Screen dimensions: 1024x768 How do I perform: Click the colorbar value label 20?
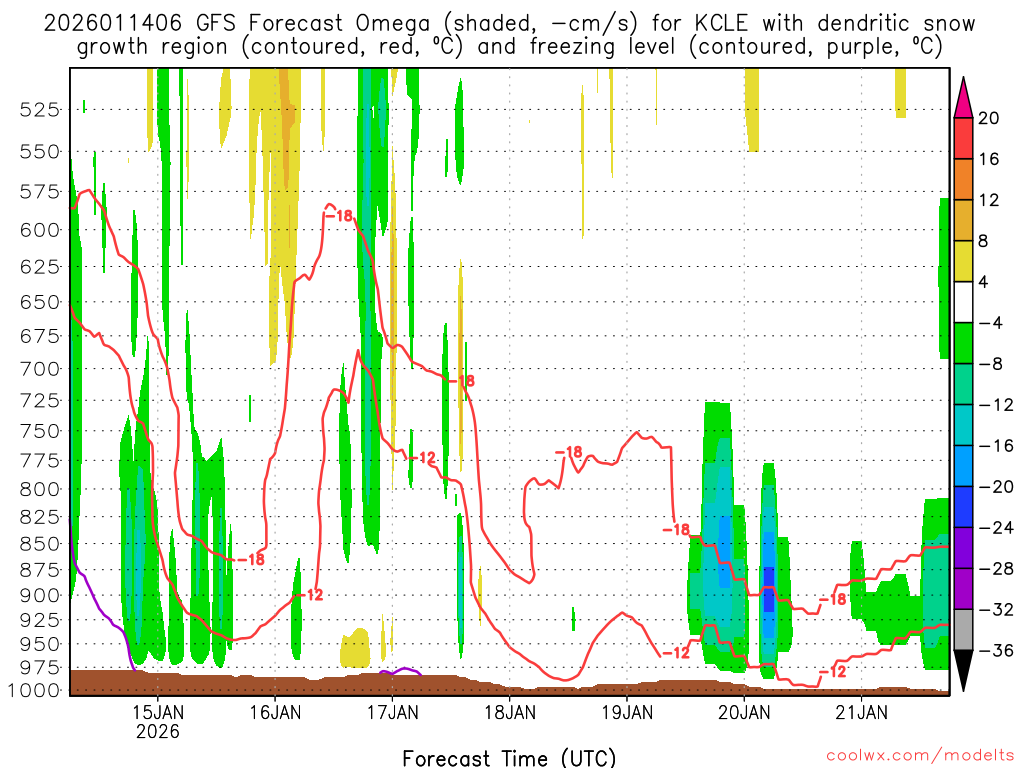click(x=989, y=118)
